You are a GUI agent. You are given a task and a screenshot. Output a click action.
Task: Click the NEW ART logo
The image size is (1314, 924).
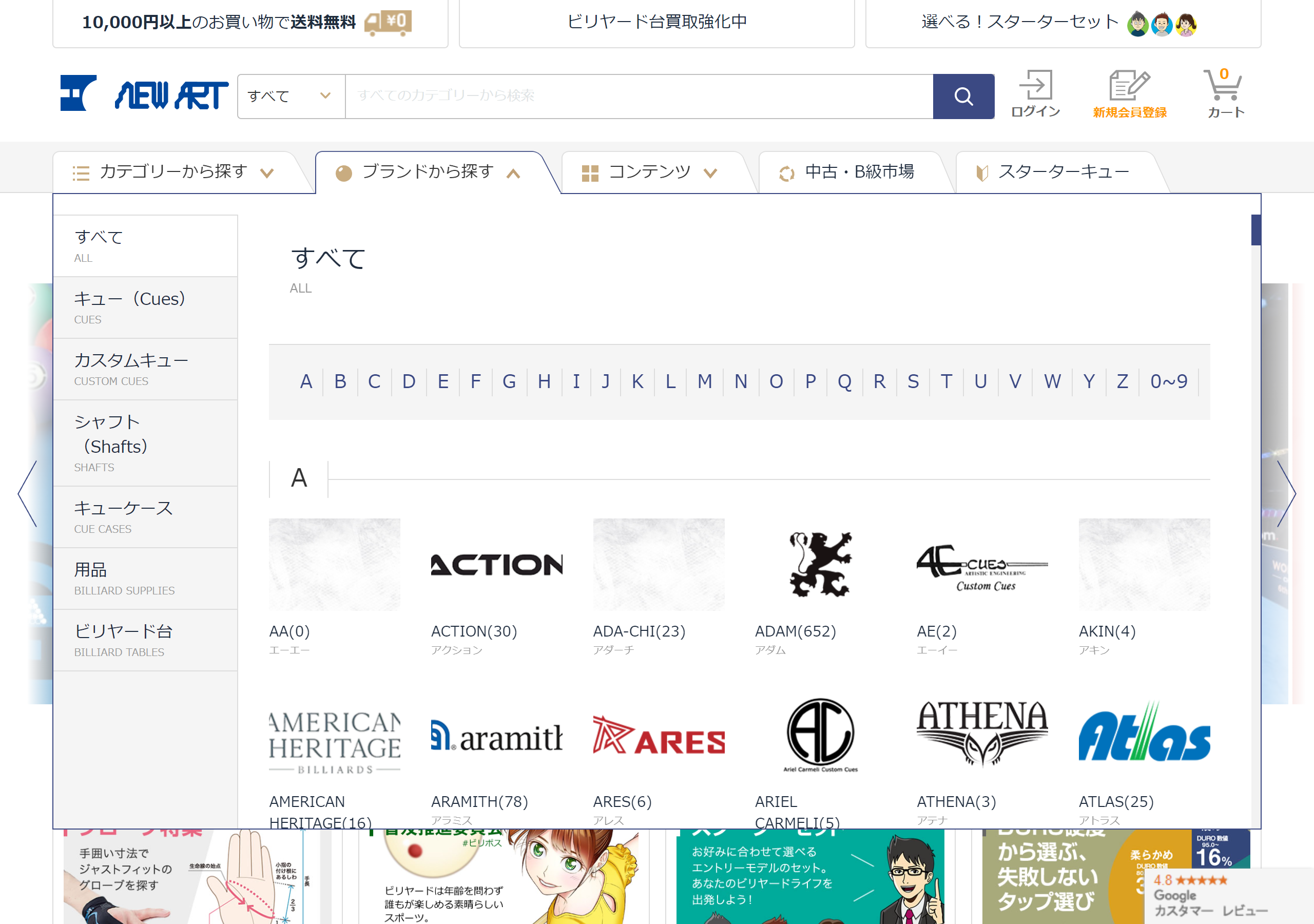coord(144,93)
